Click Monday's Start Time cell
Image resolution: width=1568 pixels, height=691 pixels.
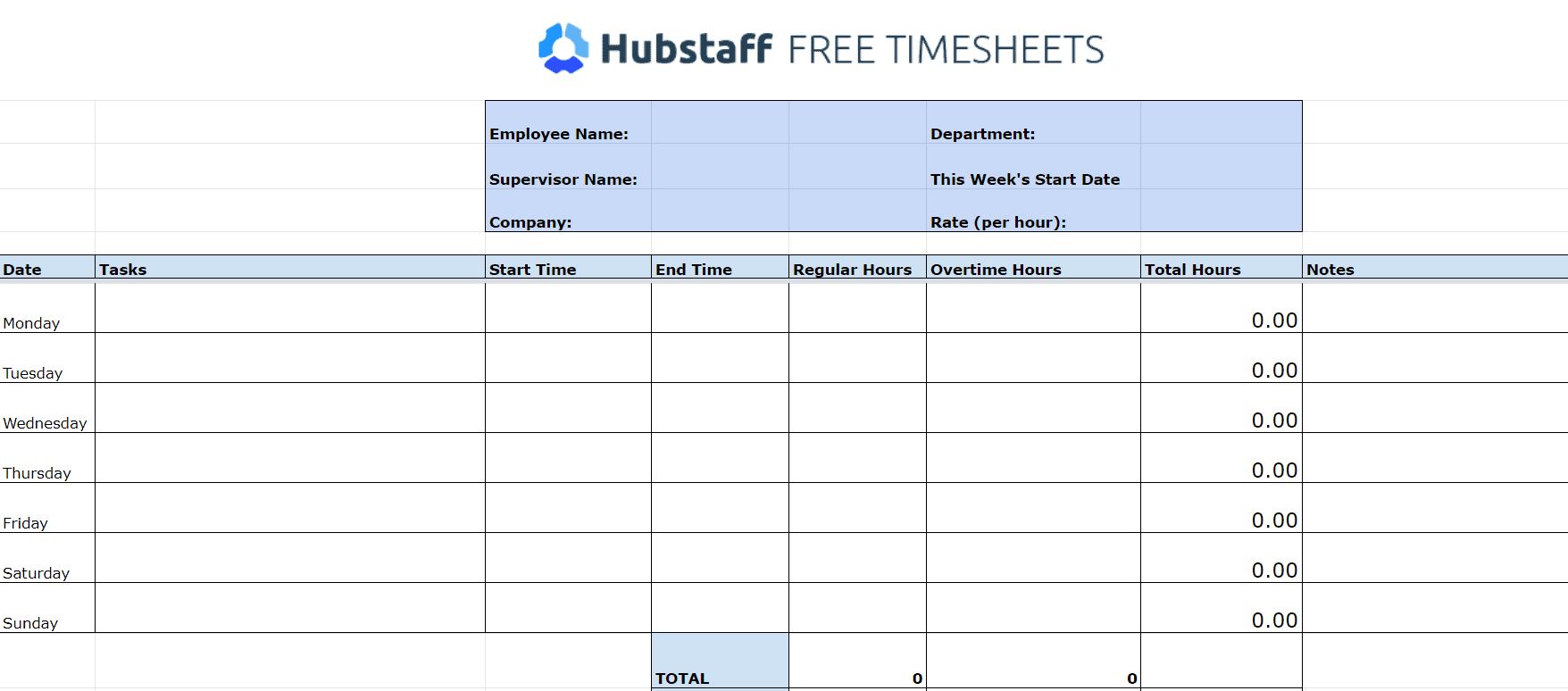pyautogui.click(x=568, y=308)
